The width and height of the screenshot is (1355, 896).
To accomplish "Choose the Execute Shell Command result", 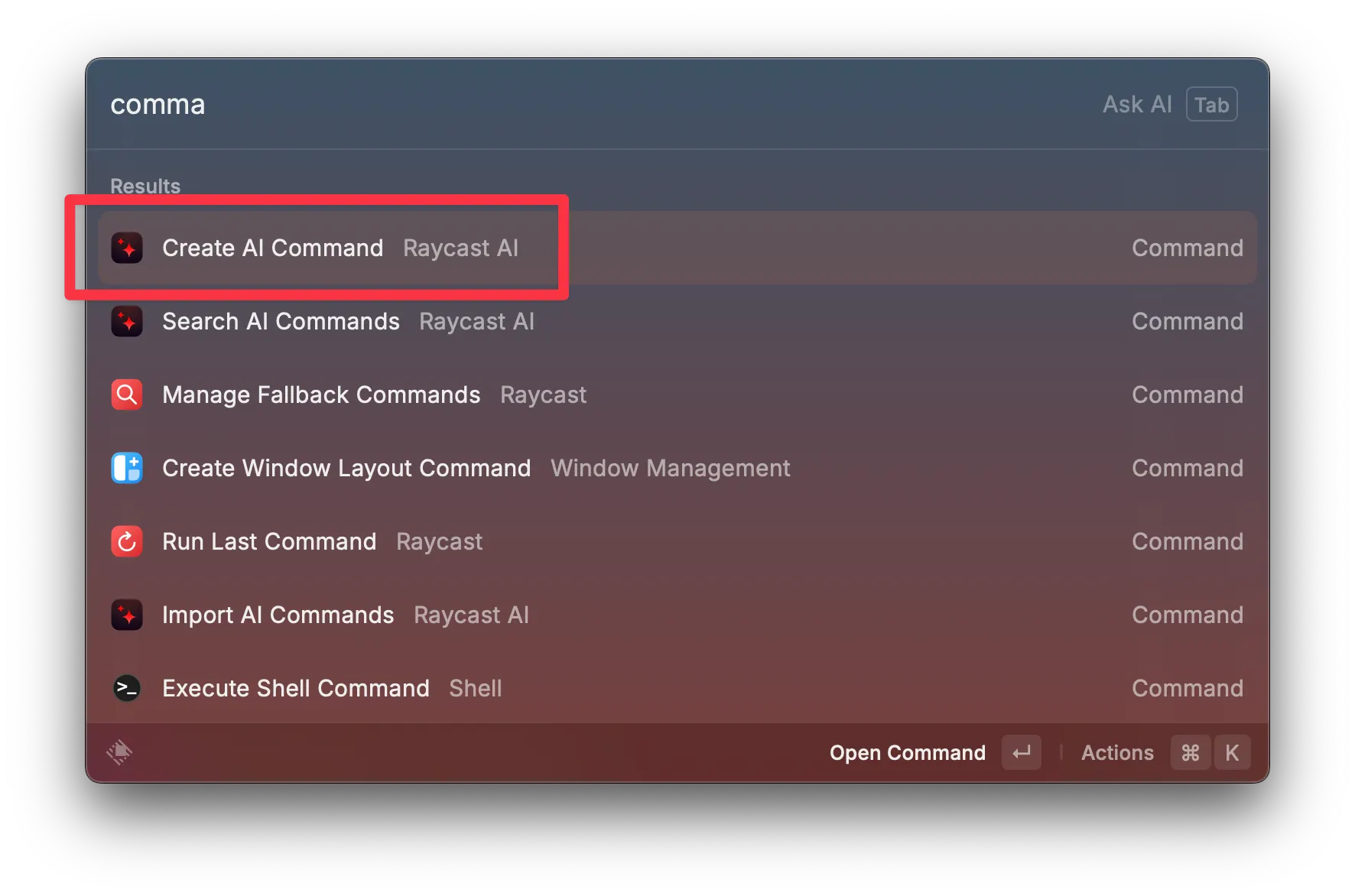I will (677, 688).
